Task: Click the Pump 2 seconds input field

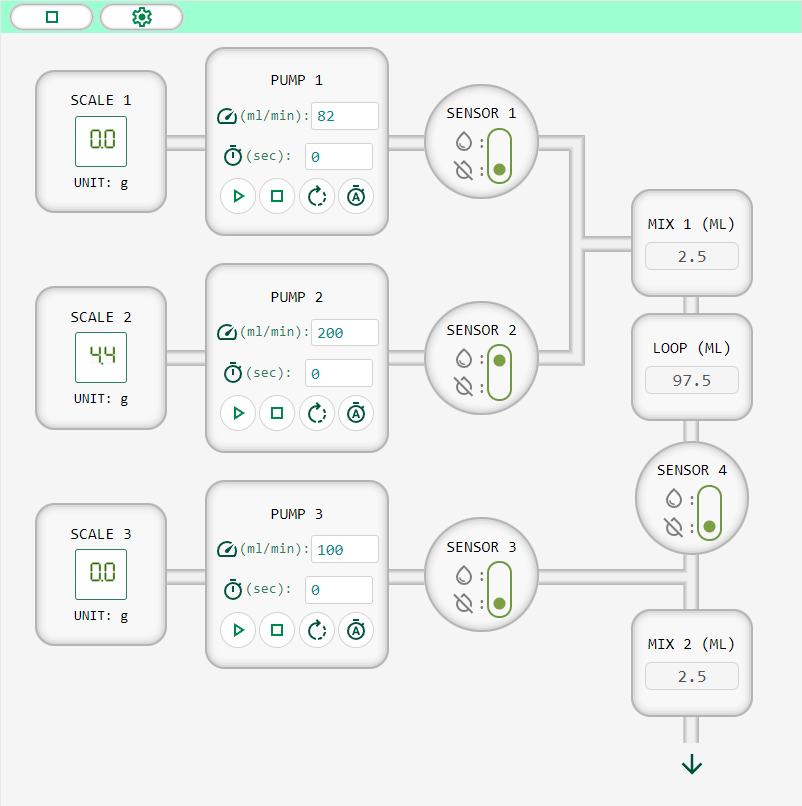Action: click(x=339, y=373)
